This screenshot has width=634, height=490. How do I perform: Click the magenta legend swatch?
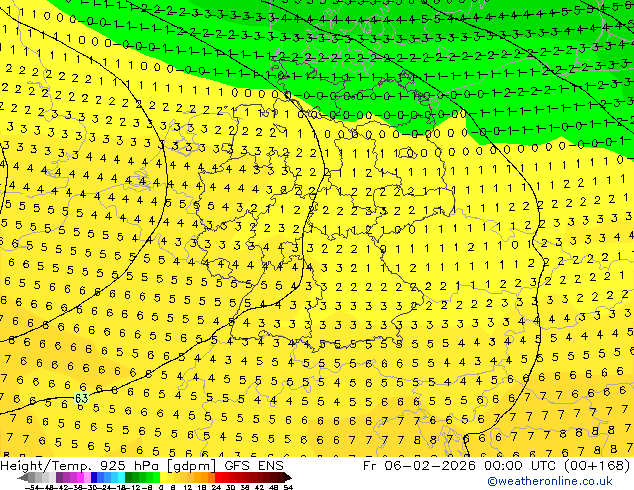pyautogui.click(x=80, y=477)
